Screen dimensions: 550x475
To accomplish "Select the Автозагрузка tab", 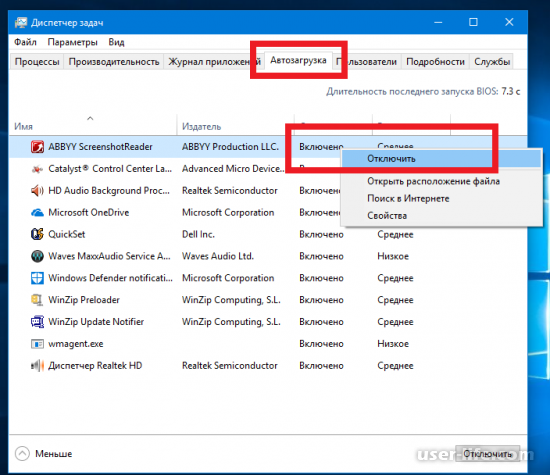I will [x=298, y=60].
